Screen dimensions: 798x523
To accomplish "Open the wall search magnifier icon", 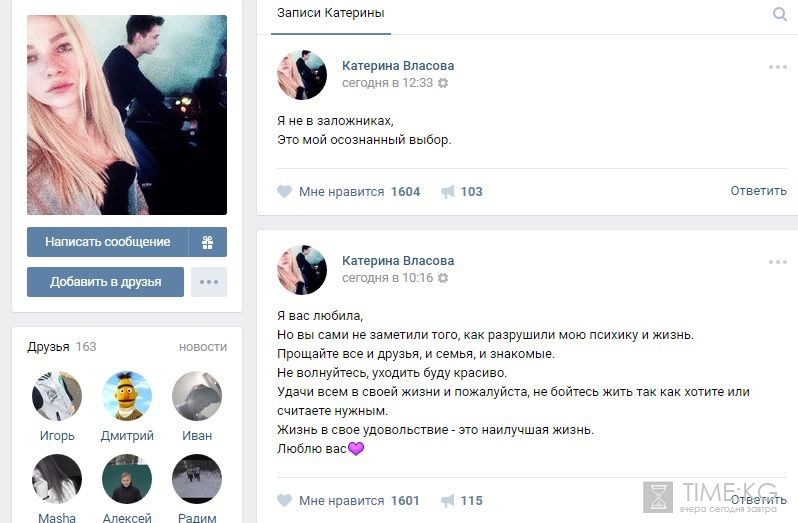I will [779, 14].
